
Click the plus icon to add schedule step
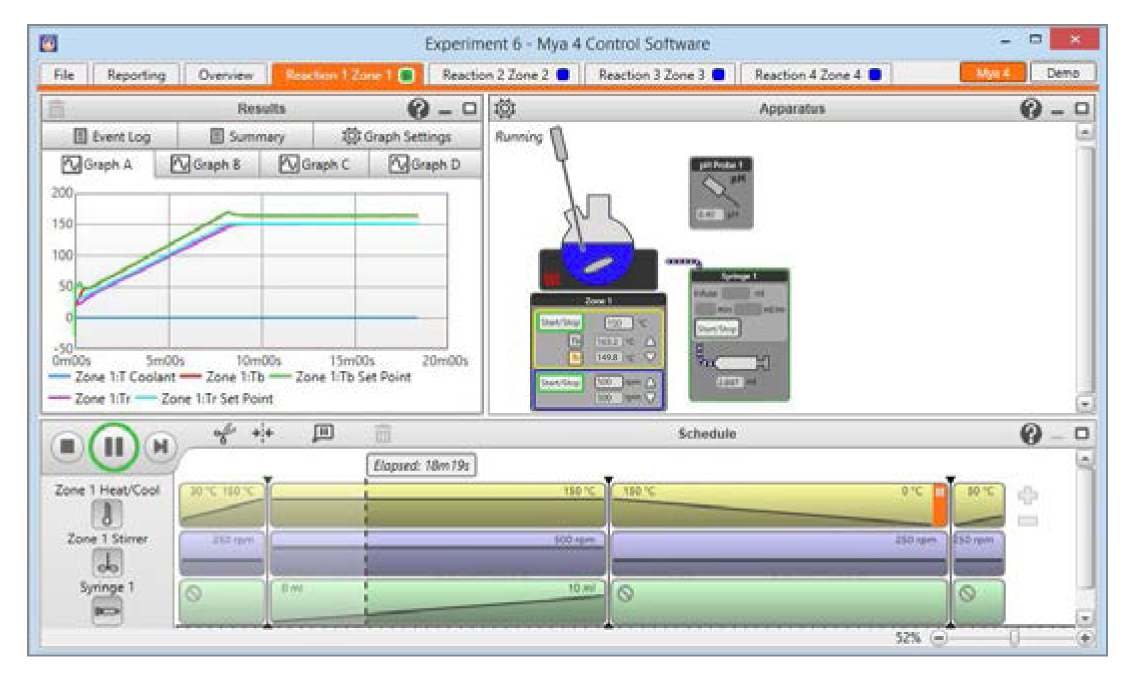click(x=1028, y=495)
